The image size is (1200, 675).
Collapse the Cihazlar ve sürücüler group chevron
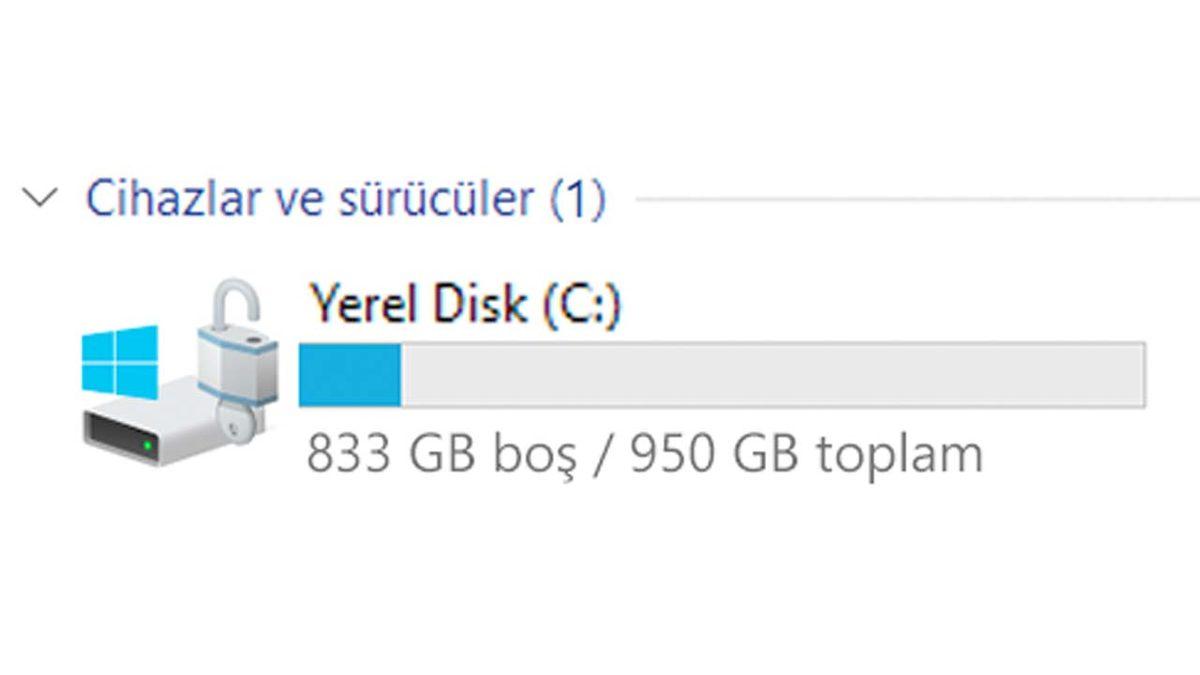coord(41,198)
